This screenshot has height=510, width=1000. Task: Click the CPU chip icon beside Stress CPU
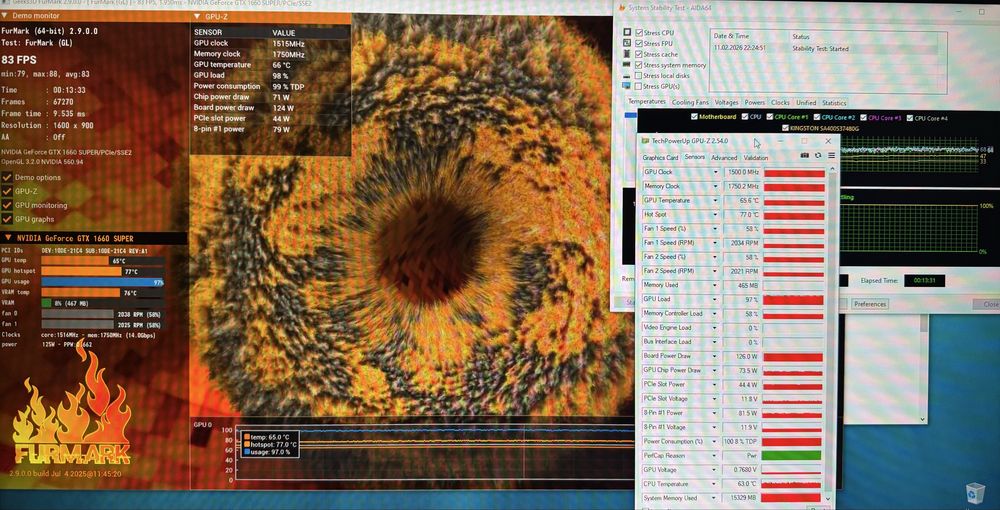[x=627, y=32]
